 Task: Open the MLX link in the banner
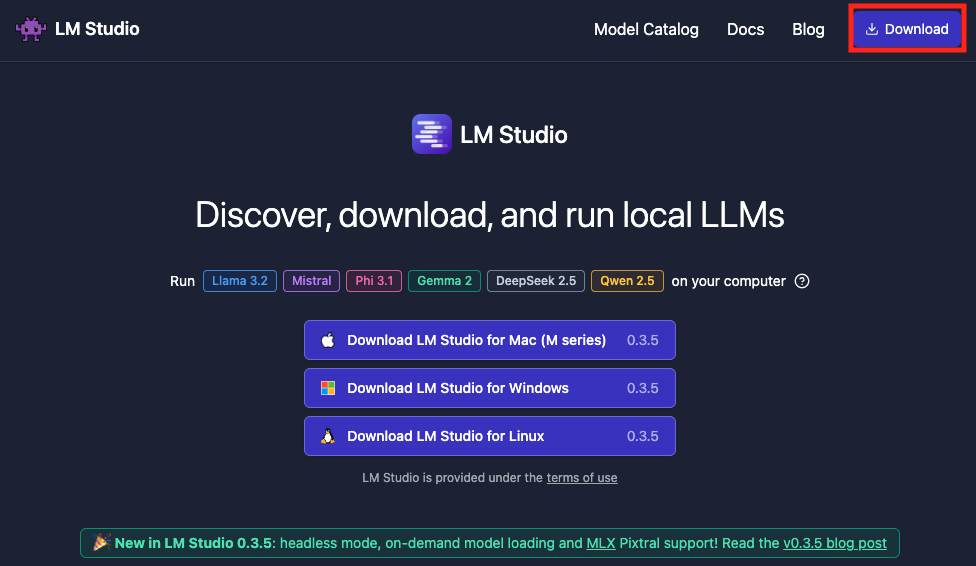click(x=601, y=543)
